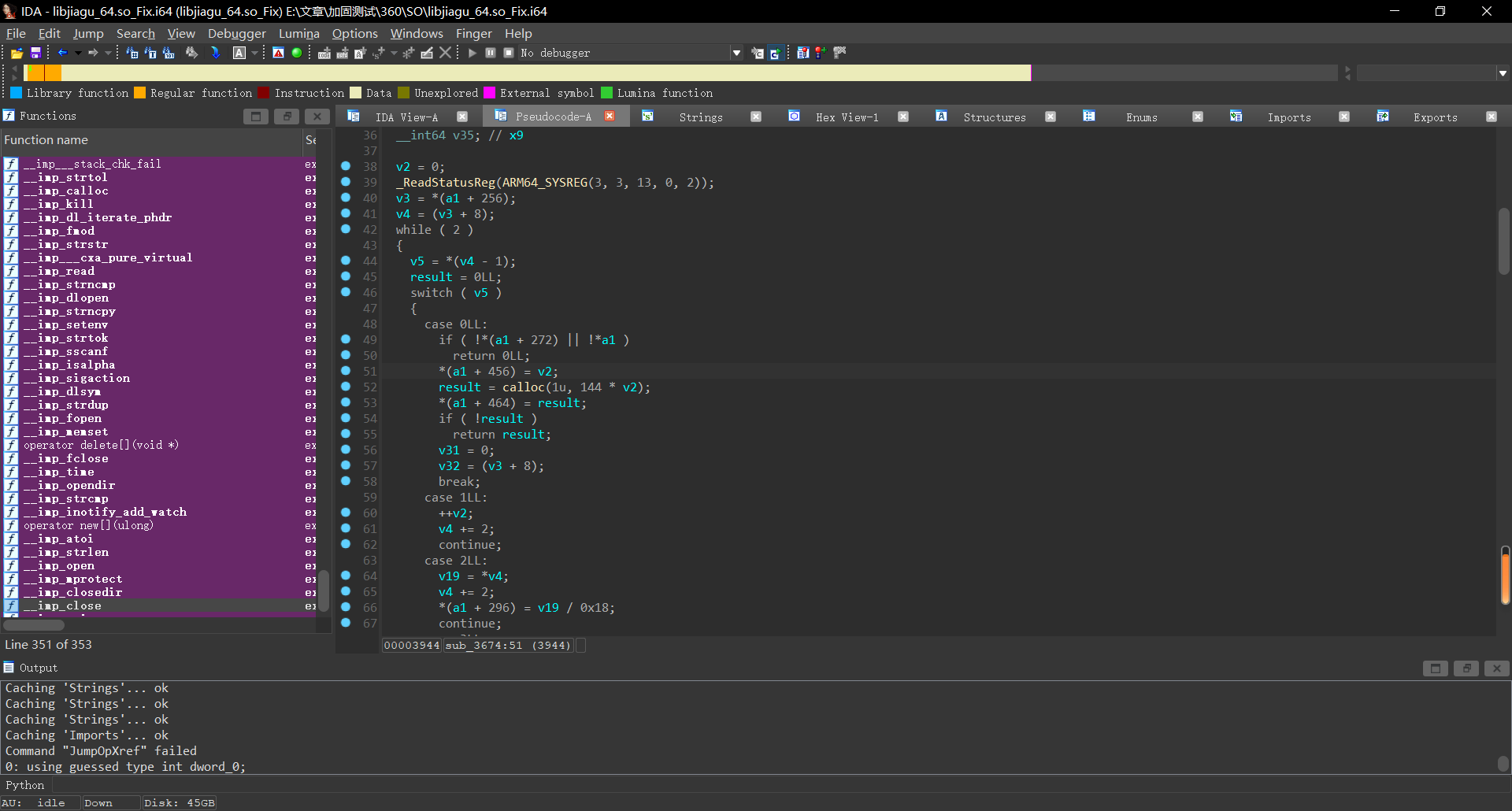Jump back with the blue left arrow
Image resolution: width=1512 pixels, height=811 pixels.
click(x=63, y=53)
